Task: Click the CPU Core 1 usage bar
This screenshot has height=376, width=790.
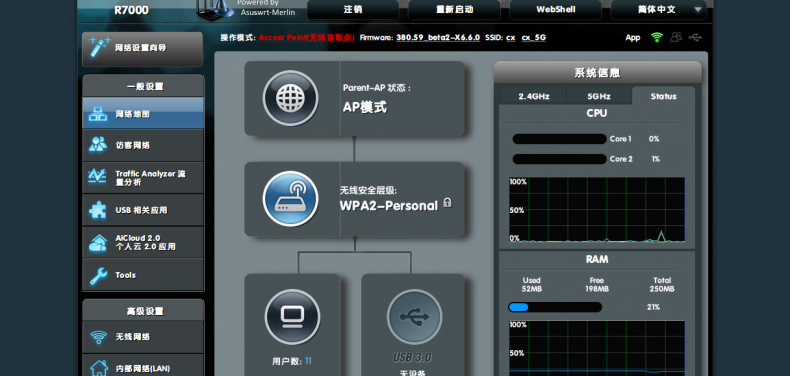Action: 559,139
